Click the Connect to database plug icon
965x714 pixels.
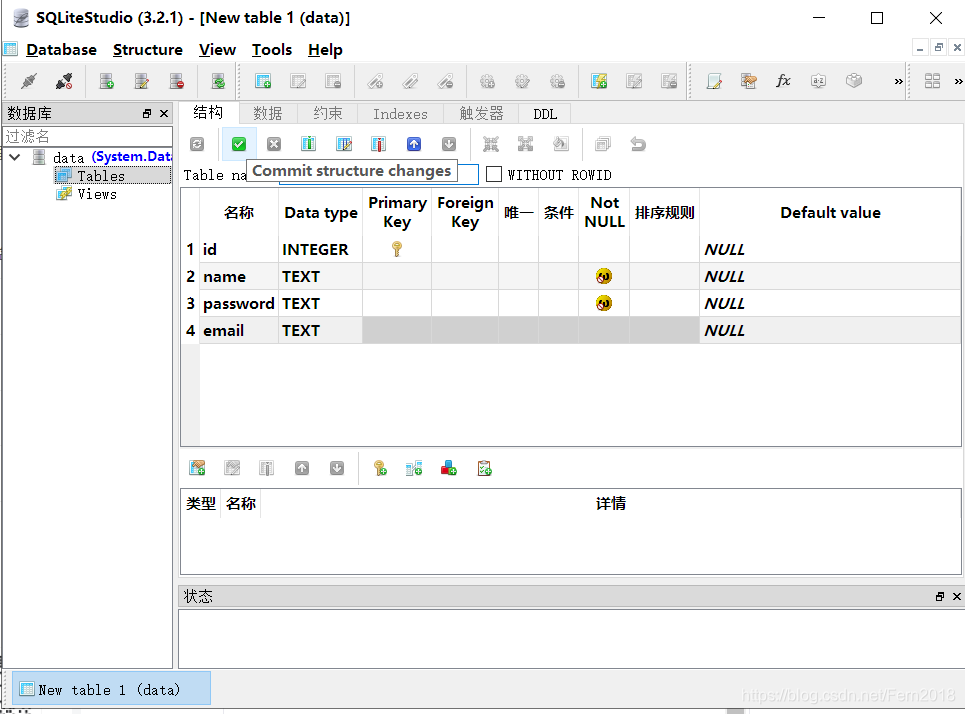(29, 81)
